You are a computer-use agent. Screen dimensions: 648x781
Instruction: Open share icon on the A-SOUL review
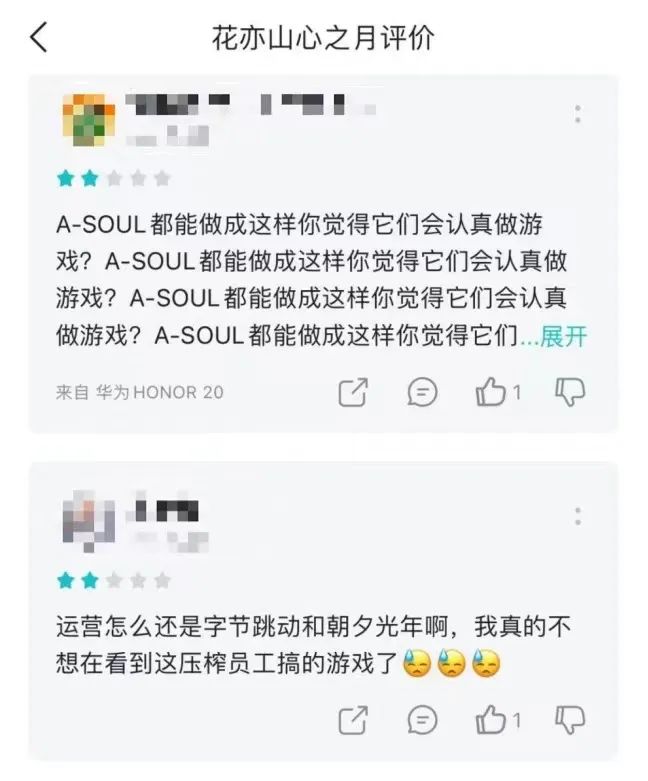coord(353,392)
